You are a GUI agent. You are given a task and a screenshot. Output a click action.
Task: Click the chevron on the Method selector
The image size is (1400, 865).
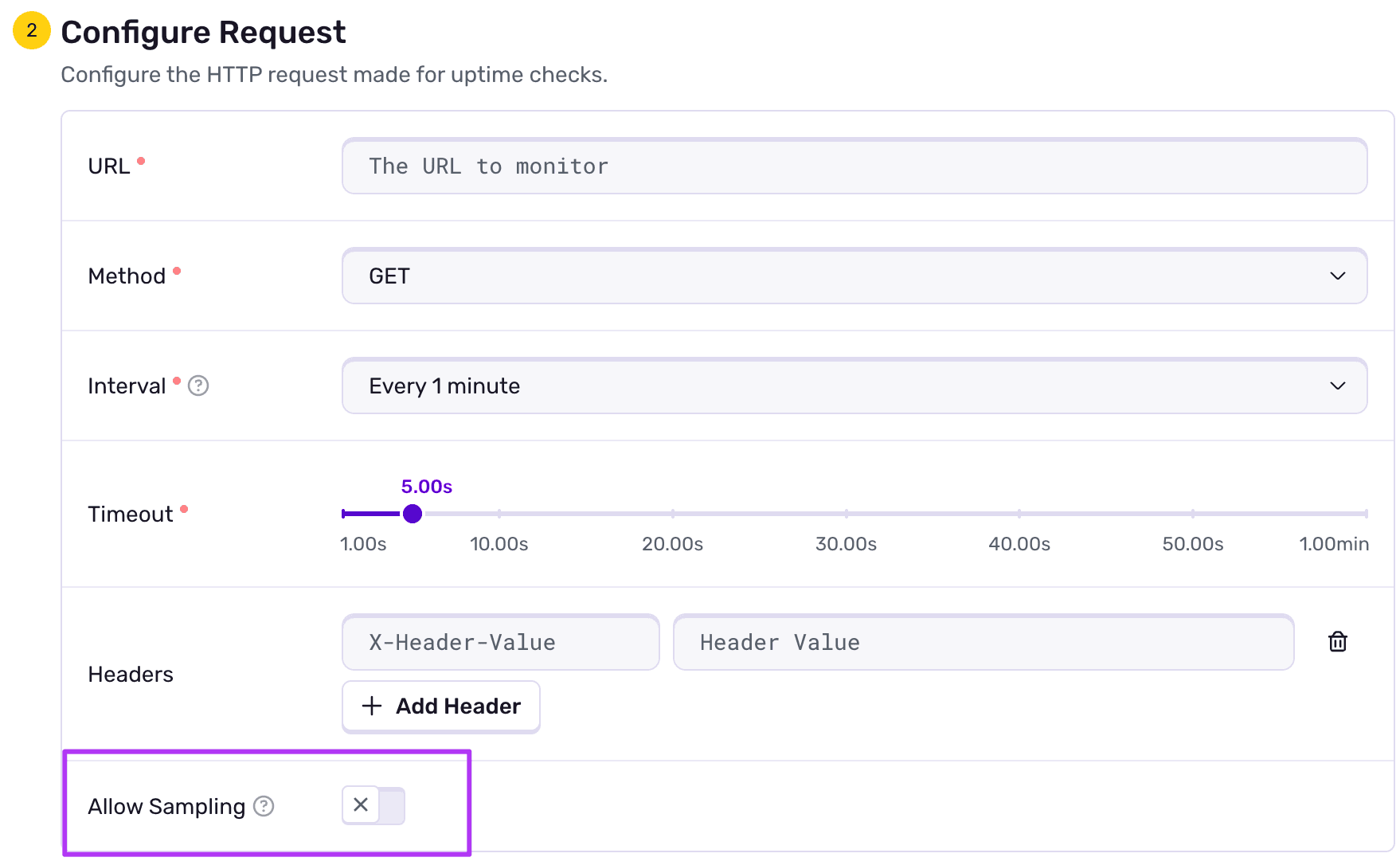coord(1339,276)
